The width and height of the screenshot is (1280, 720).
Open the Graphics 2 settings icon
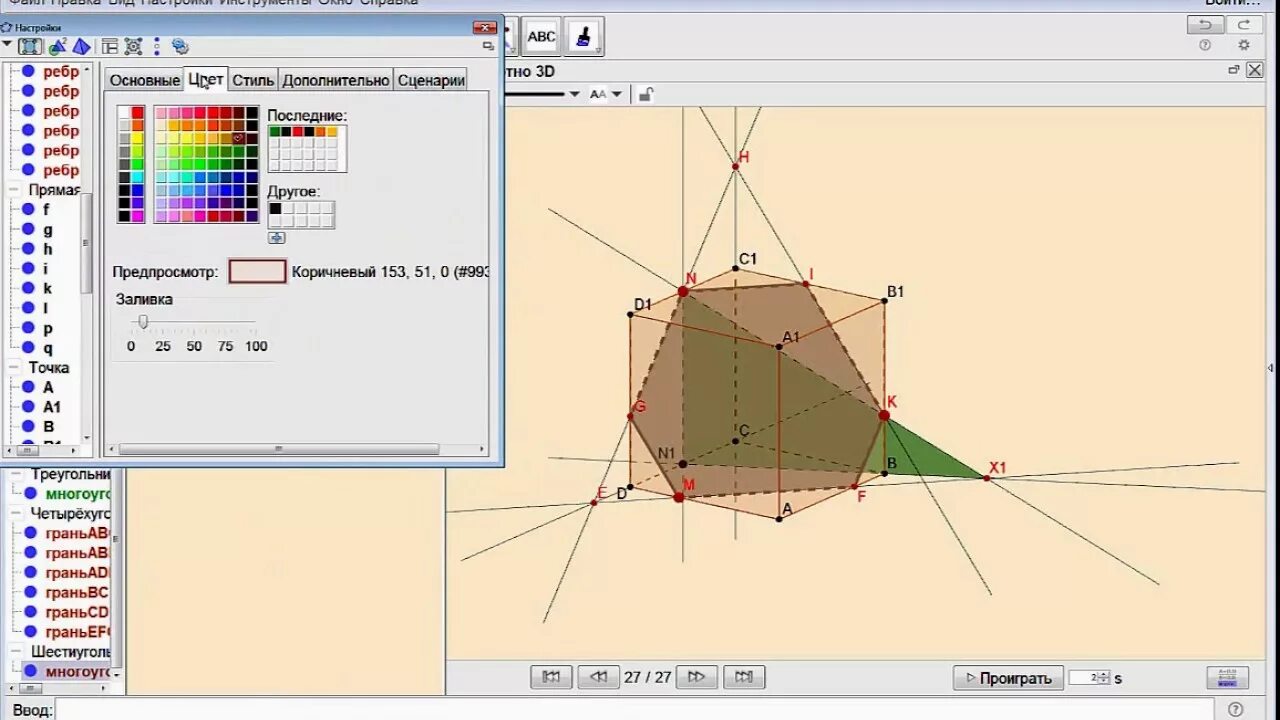(58, 46)
